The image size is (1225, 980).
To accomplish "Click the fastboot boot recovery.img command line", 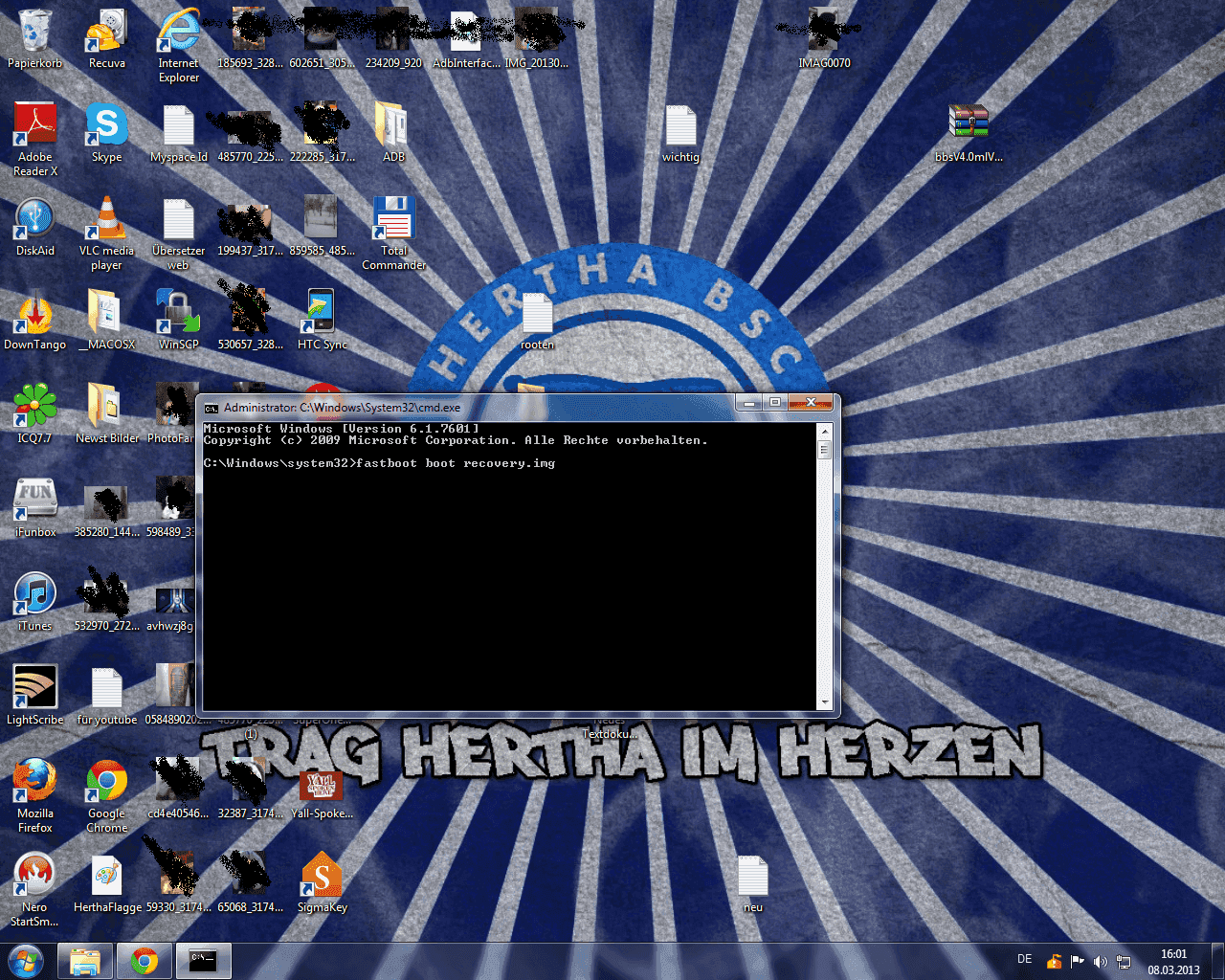I will click(x=380, y=463).
